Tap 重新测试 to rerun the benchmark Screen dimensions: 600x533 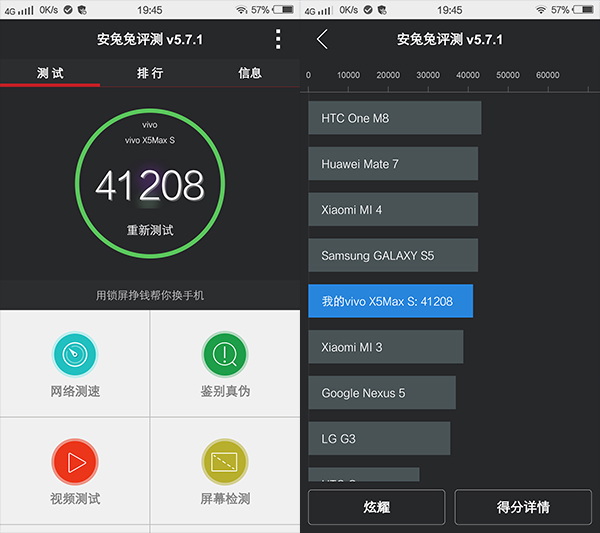(150, 230)
